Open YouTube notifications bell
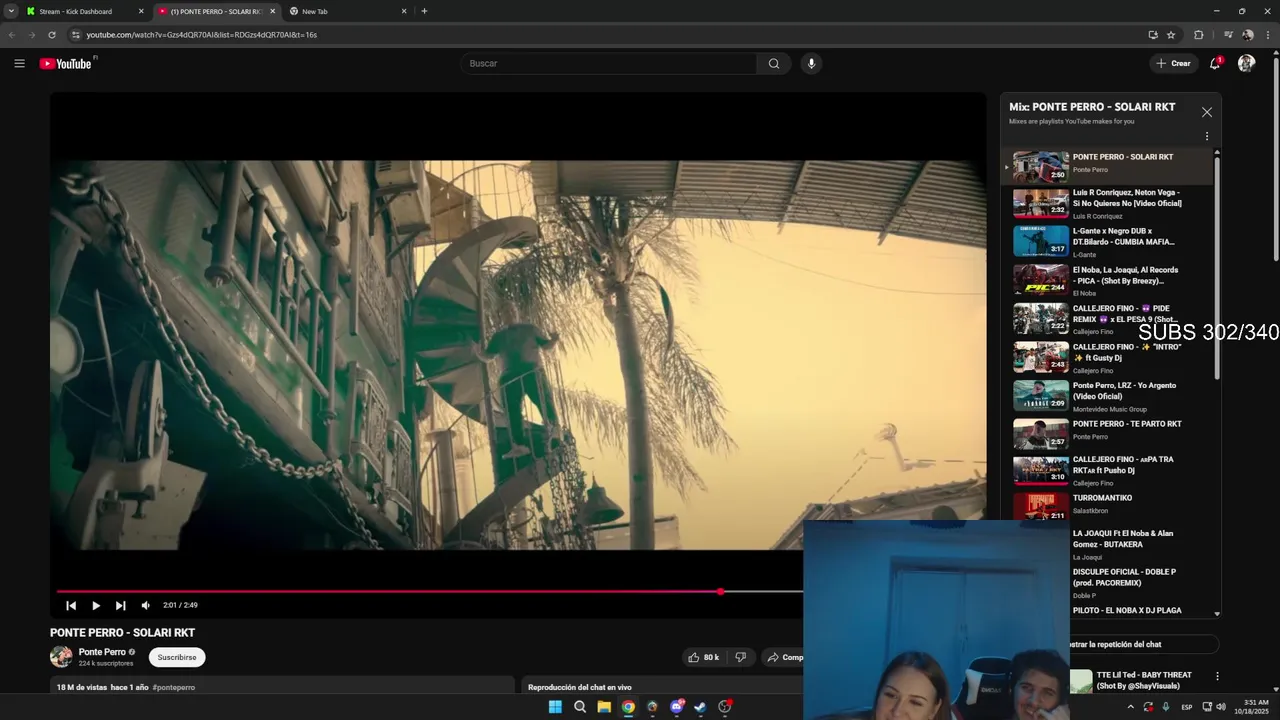 (x=1215, y=63)
